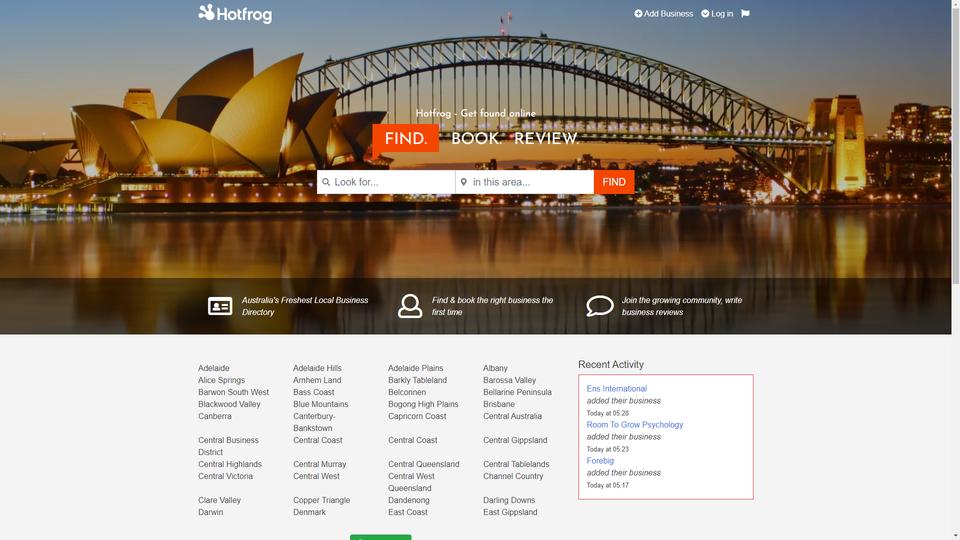
Task: Click the flag icon in the header
Action: coord(745,13)
